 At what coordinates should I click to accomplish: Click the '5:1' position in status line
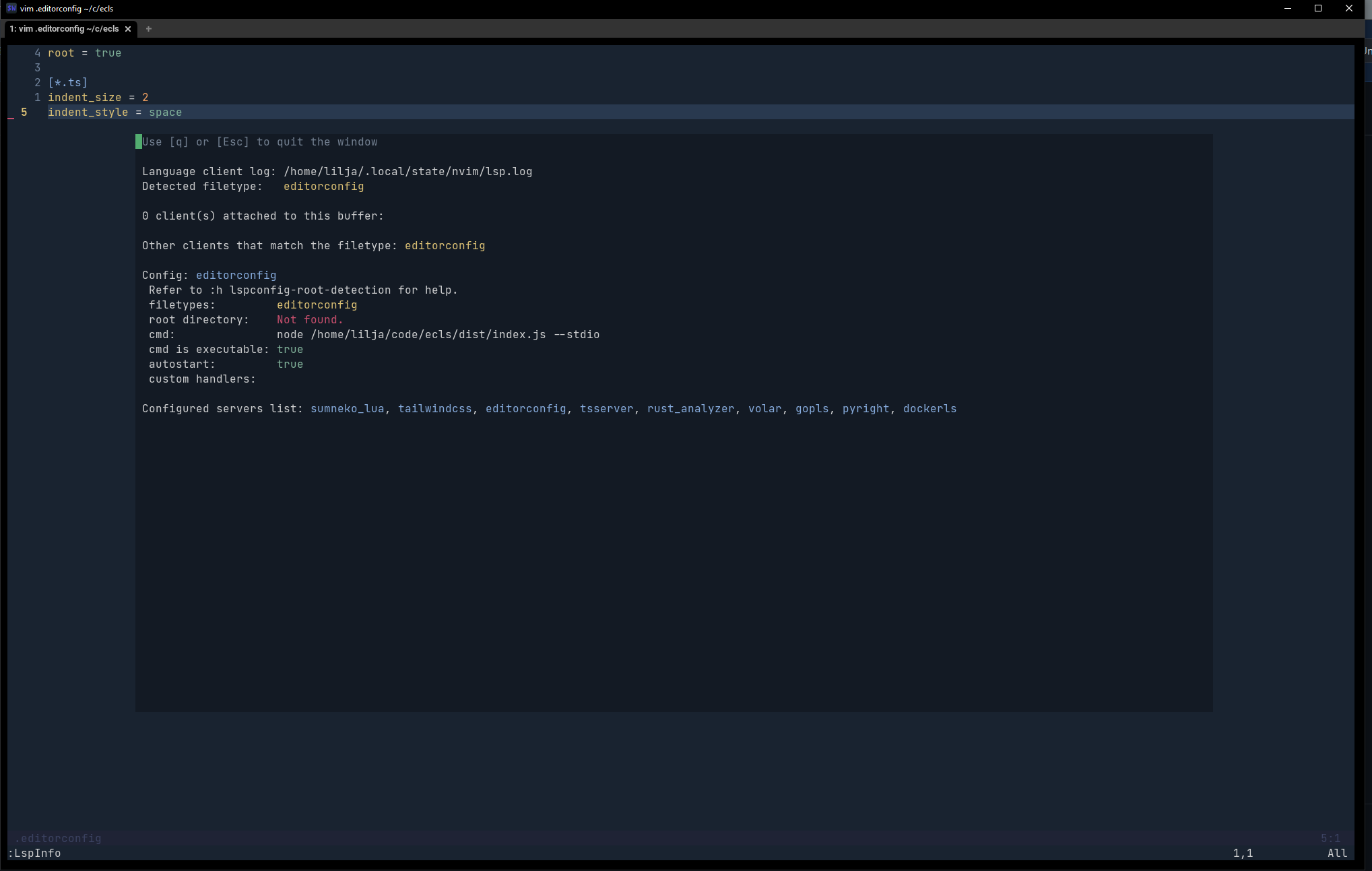pyautogui.click(x=1331, y=839)
